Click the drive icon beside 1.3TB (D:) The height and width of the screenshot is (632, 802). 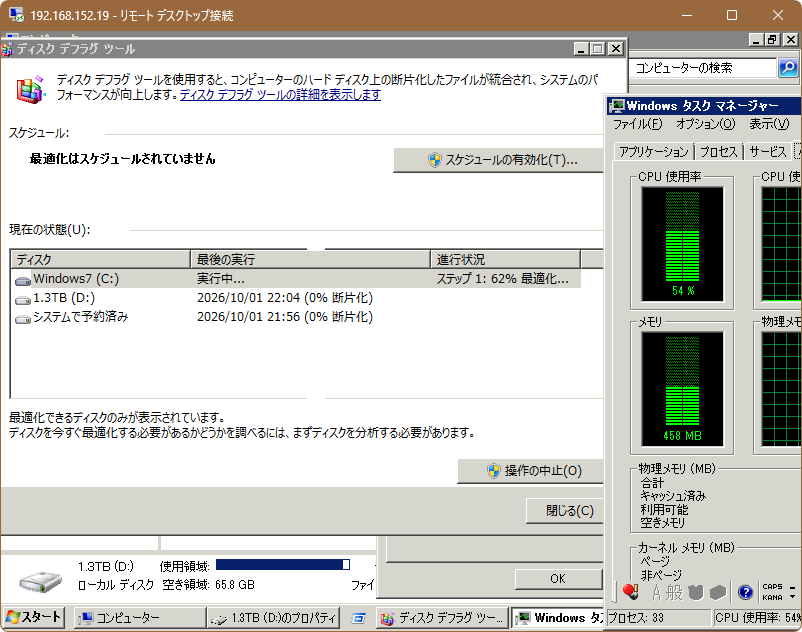click(x=23, y=300)
